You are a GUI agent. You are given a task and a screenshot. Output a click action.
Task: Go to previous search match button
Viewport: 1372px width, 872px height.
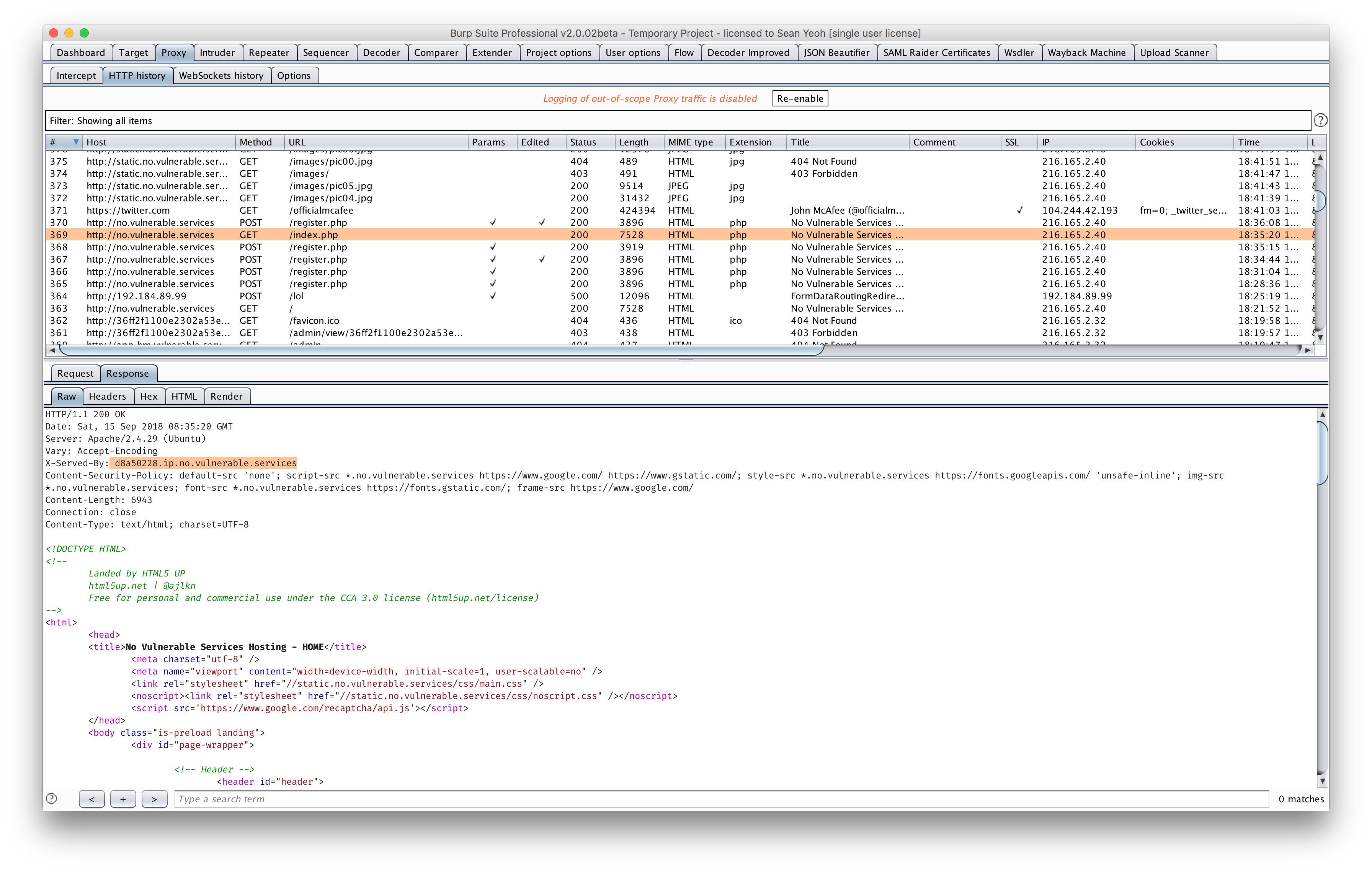92,799
